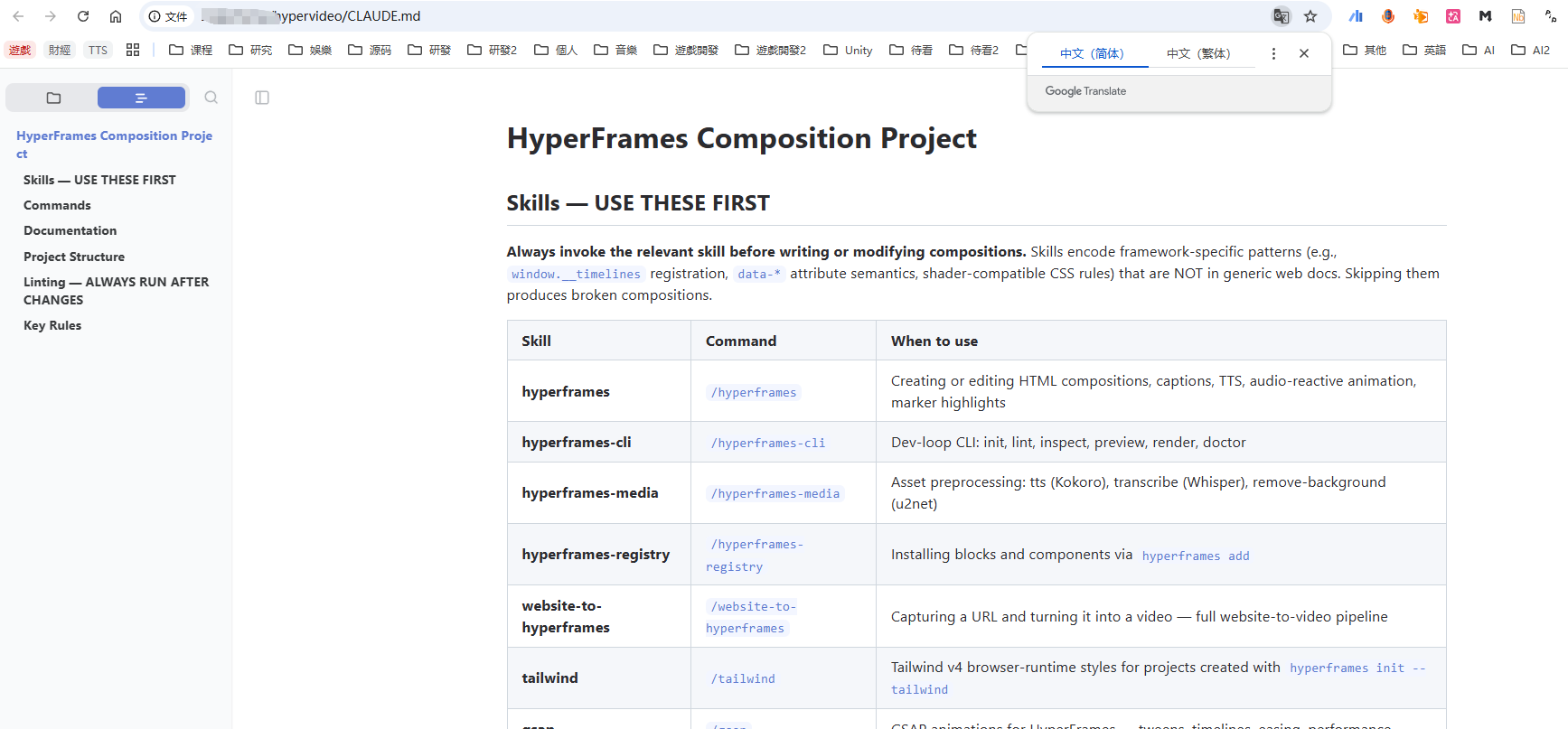Open the browser home page
This screenshot has height=729, width=1568.
tap(116, 16)
